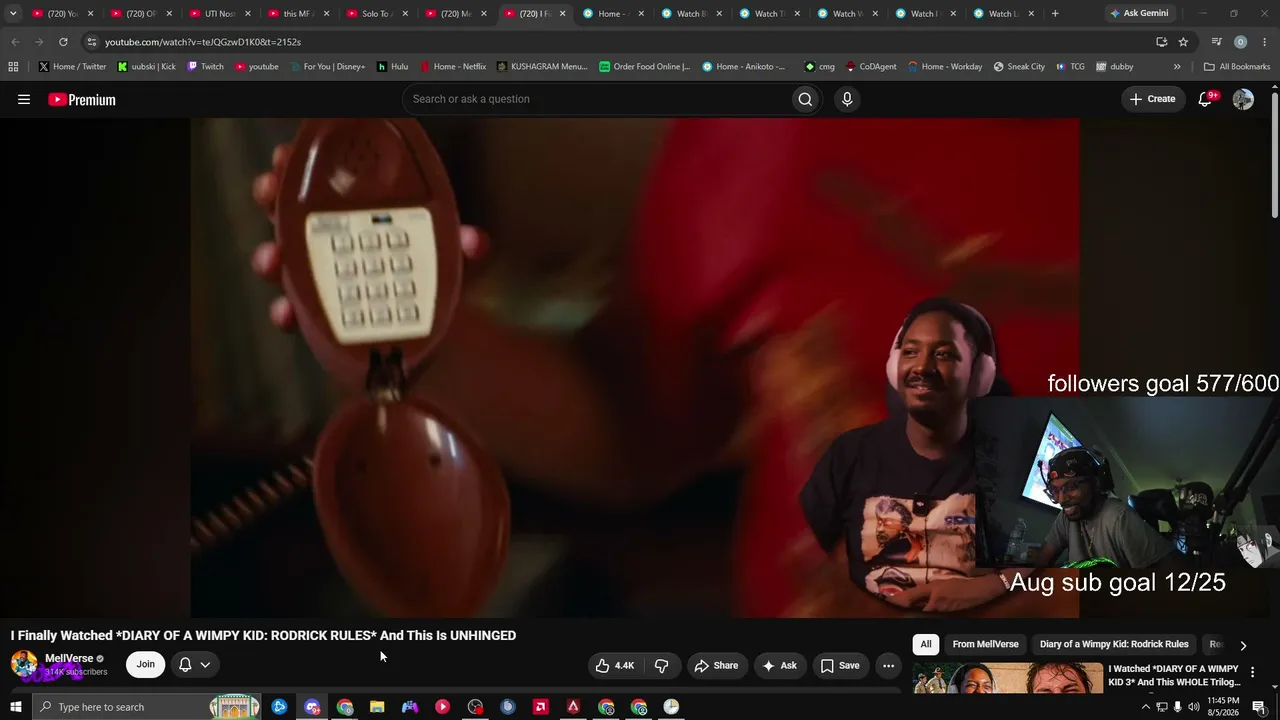Click the Windows taskbar search box
The image size is (1280, 720).
click(x=148, y=707)
